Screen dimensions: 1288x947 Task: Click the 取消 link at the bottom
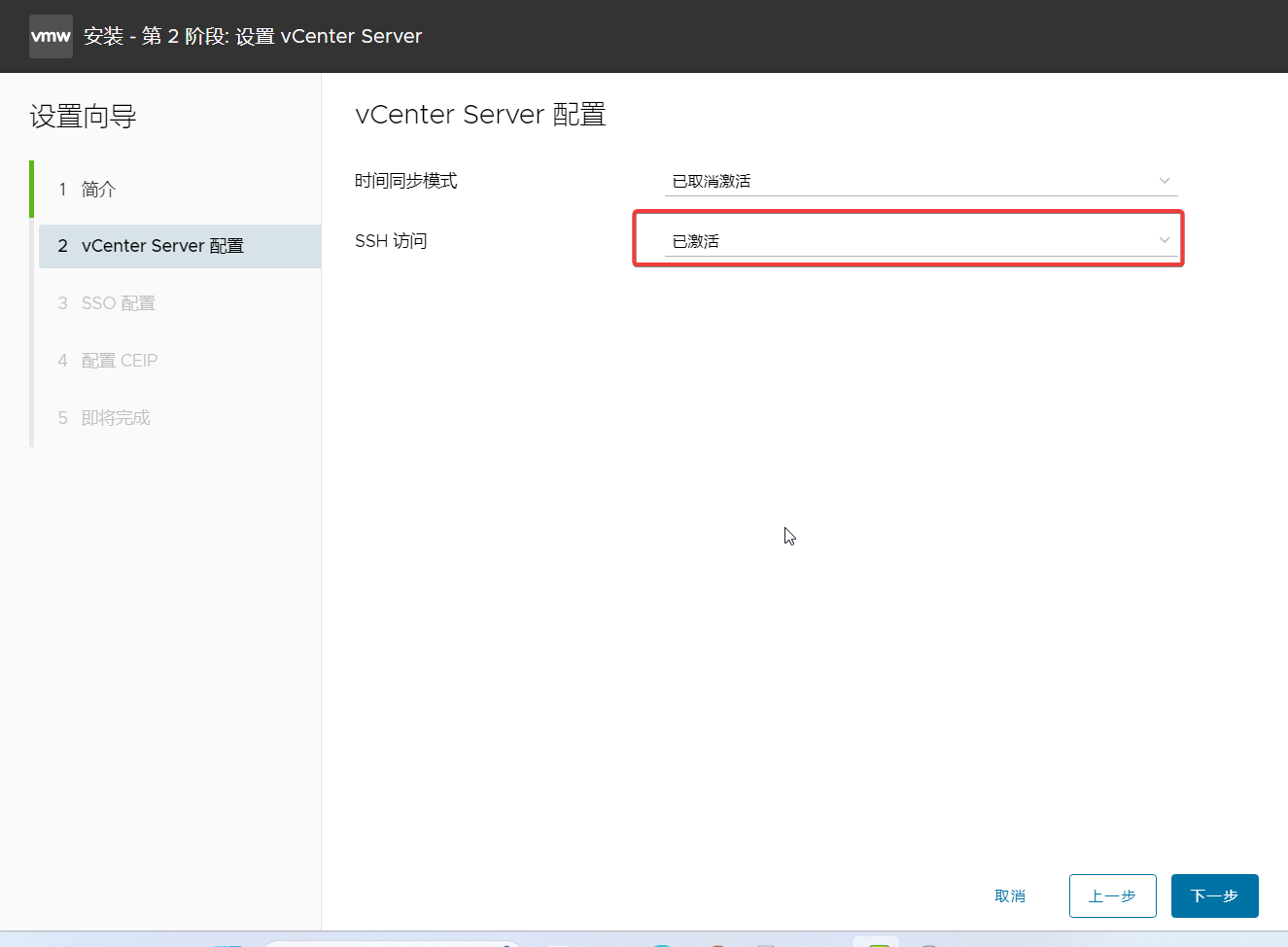1010,895
